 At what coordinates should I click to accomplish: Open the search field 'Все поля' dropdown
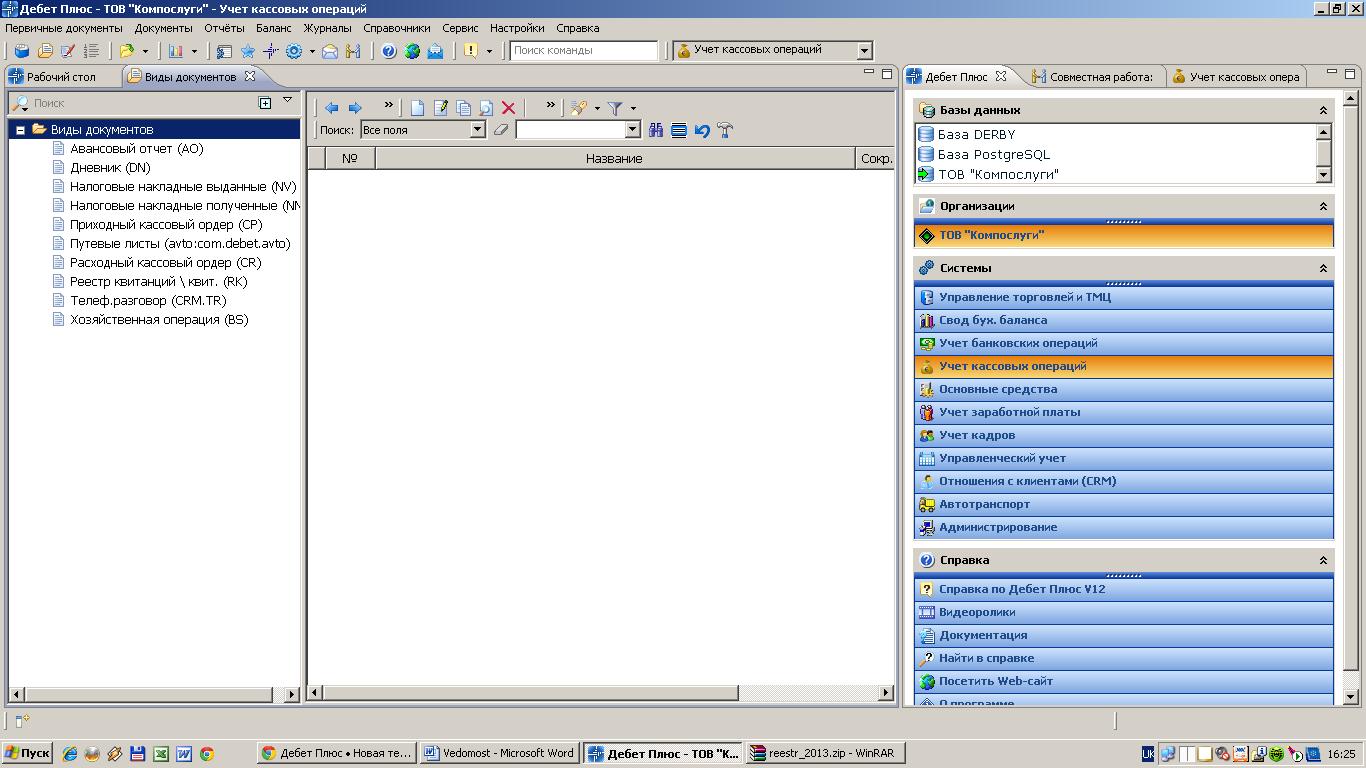477,129
